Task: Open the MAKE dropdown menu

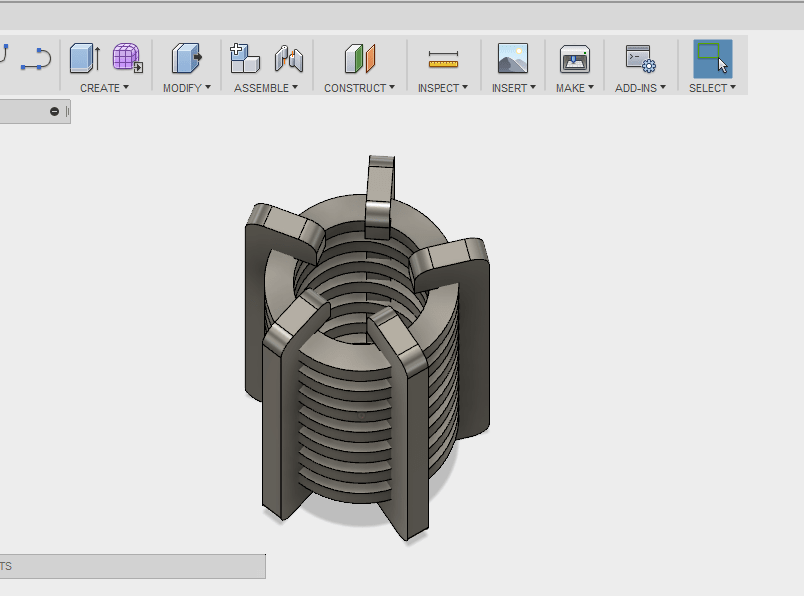Action: pyautogui.click(x=575, y=88)
